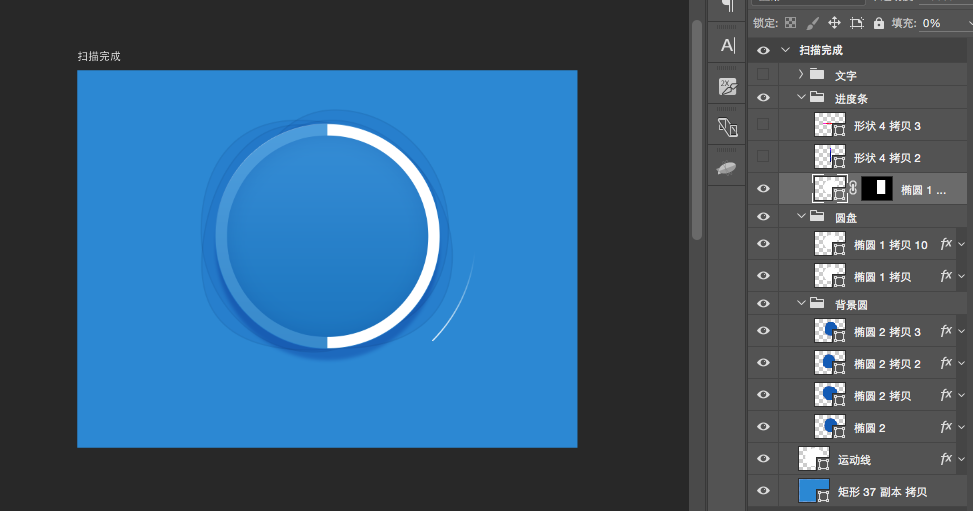The height and width of the screenshot is (511, 973).
Task: Click fx icon on 椭圆 2 拷贝 layer
Action: pyautogui.click(x=946, y=395)
